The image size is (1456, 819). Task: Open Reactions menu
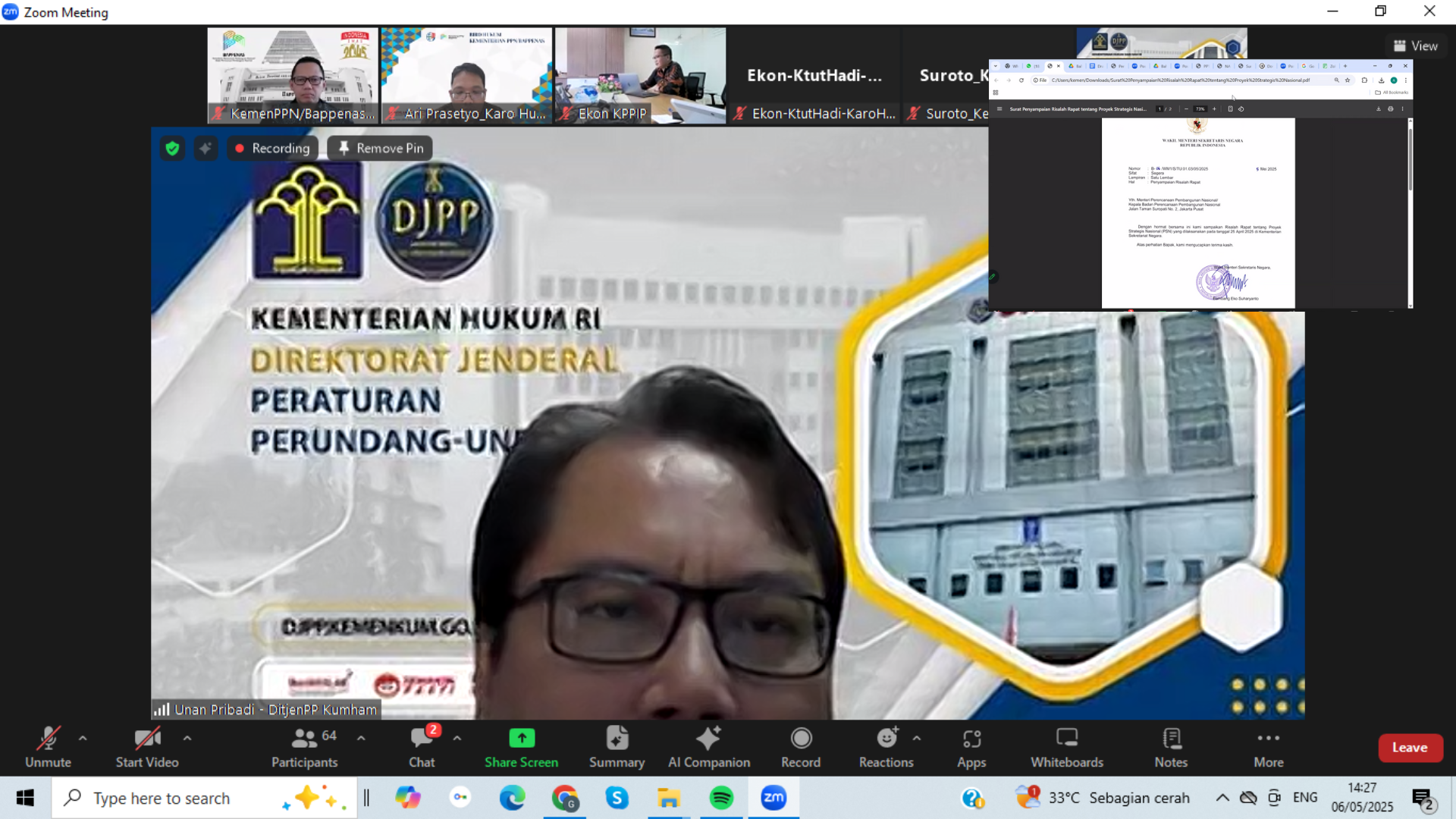coord(886,747)
